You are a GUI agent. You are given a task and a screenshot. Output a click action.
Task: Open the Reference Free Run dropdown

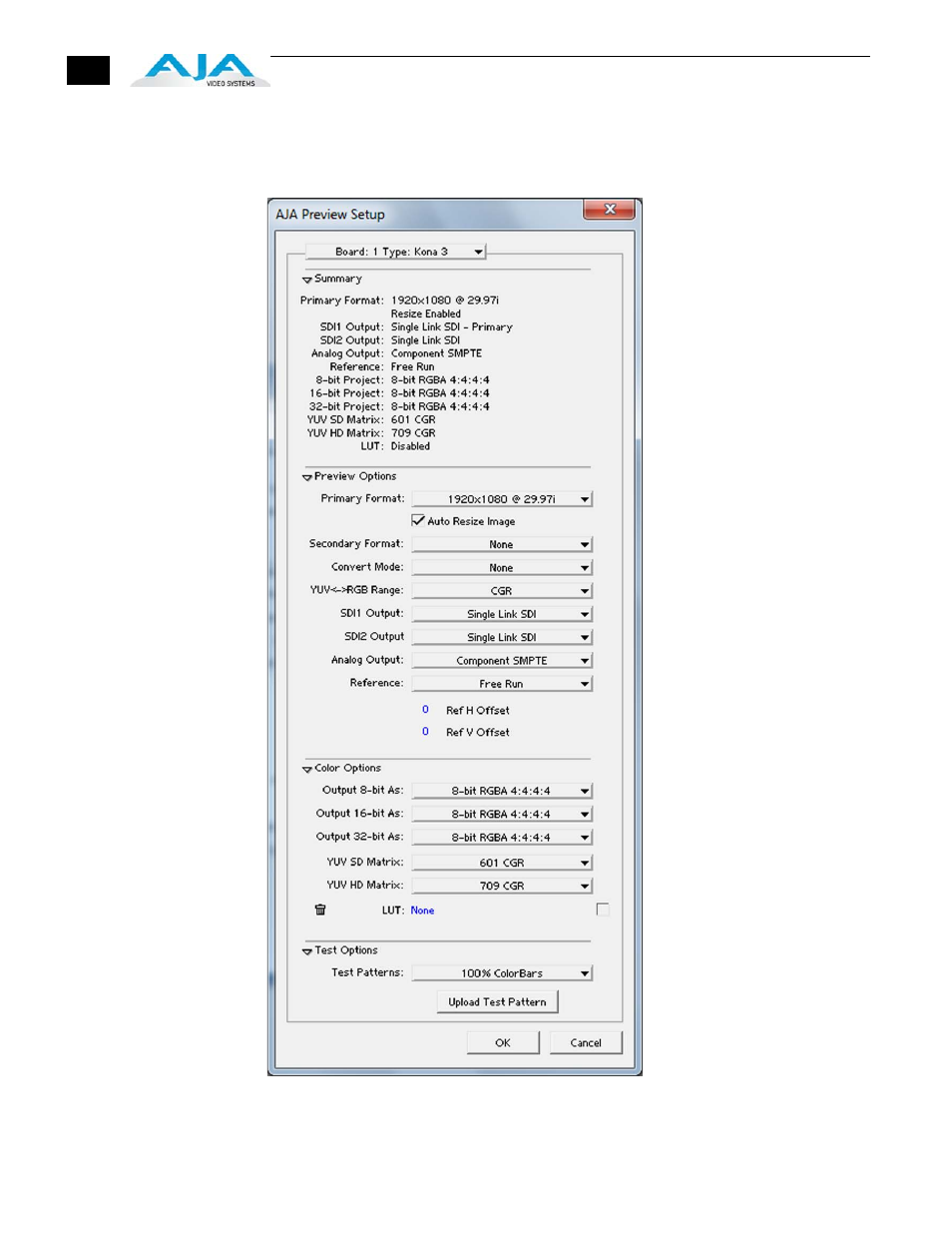pyautogui.click(x=502, y=684)
